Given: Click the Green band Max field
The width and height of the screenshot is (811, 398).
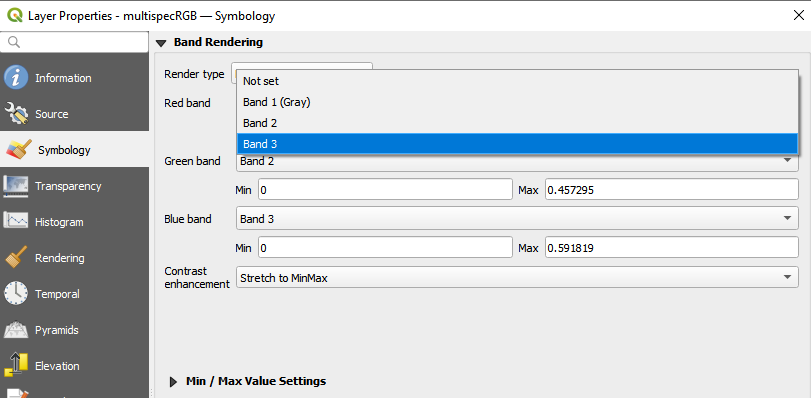Looking at the screenshot, I should [x=672, y=189].
